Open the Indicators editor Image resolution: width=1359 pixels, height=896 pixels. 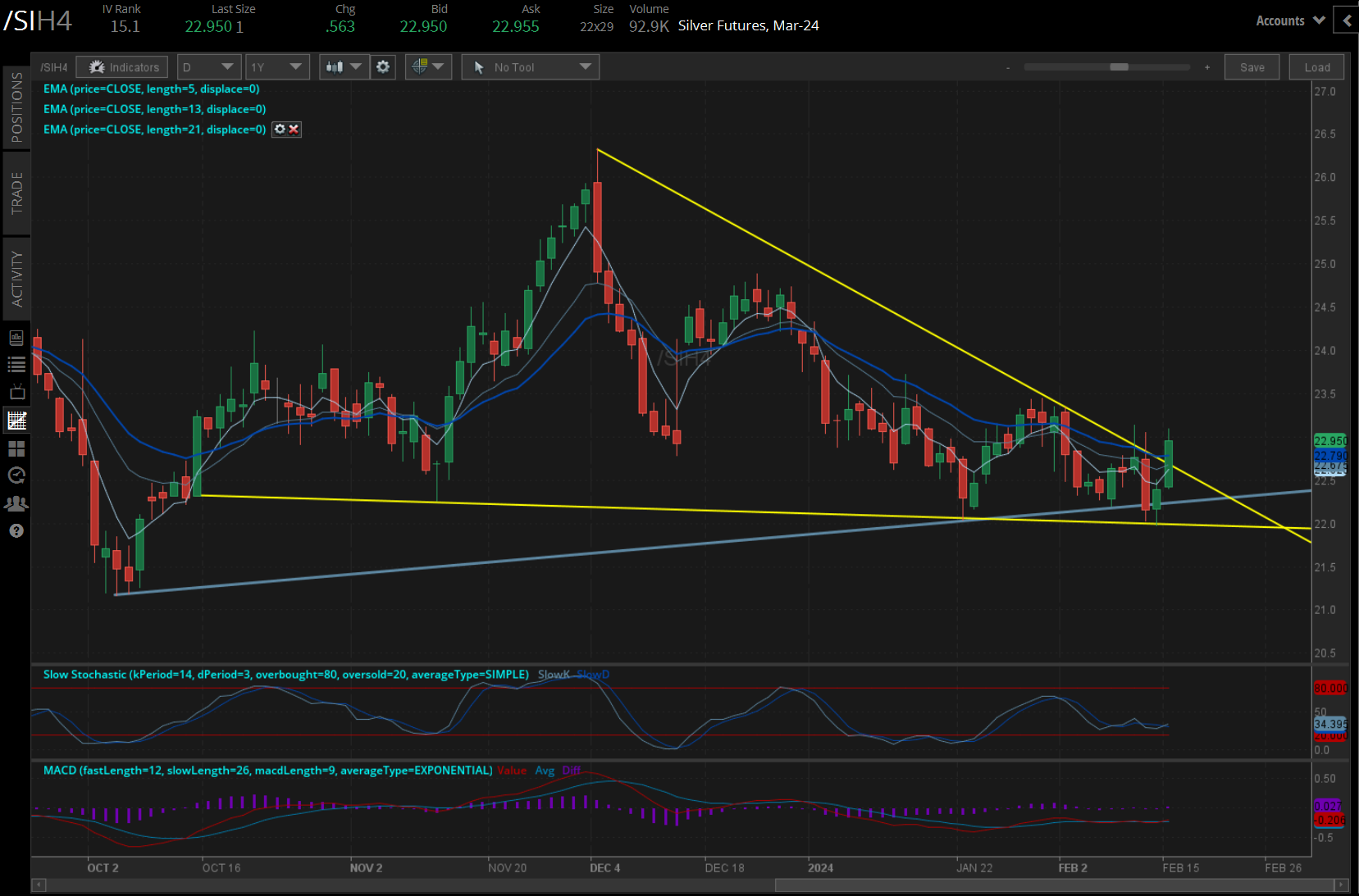121,66
